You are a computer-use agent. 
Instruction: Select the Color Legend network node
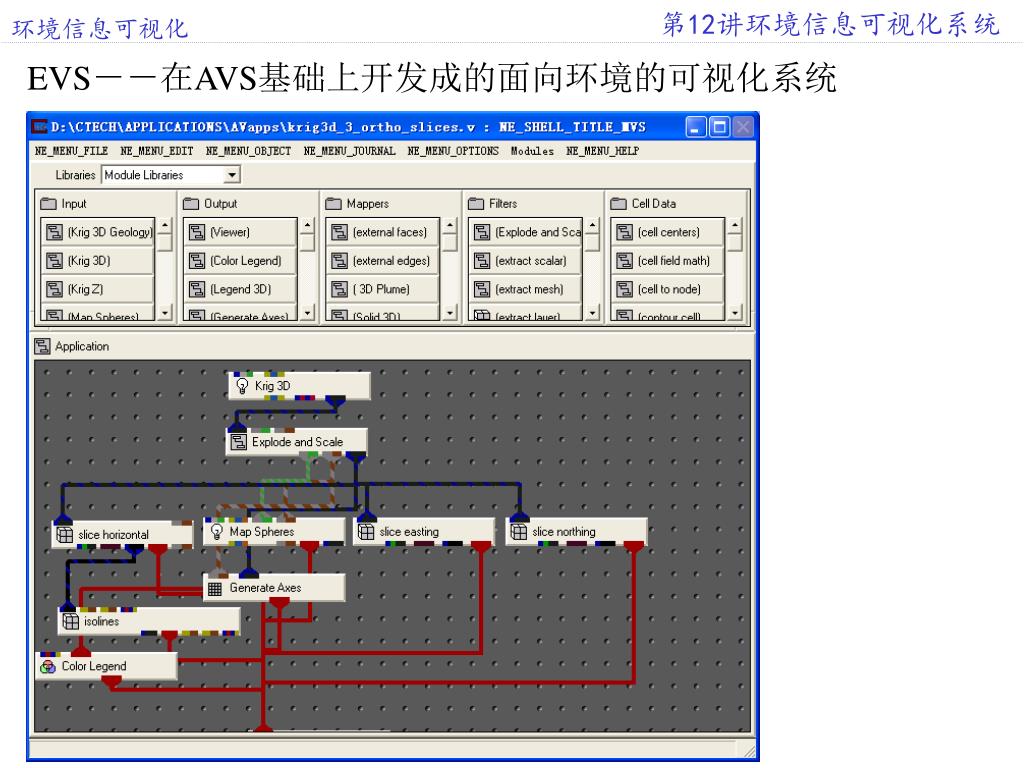(x=106, y=666)
